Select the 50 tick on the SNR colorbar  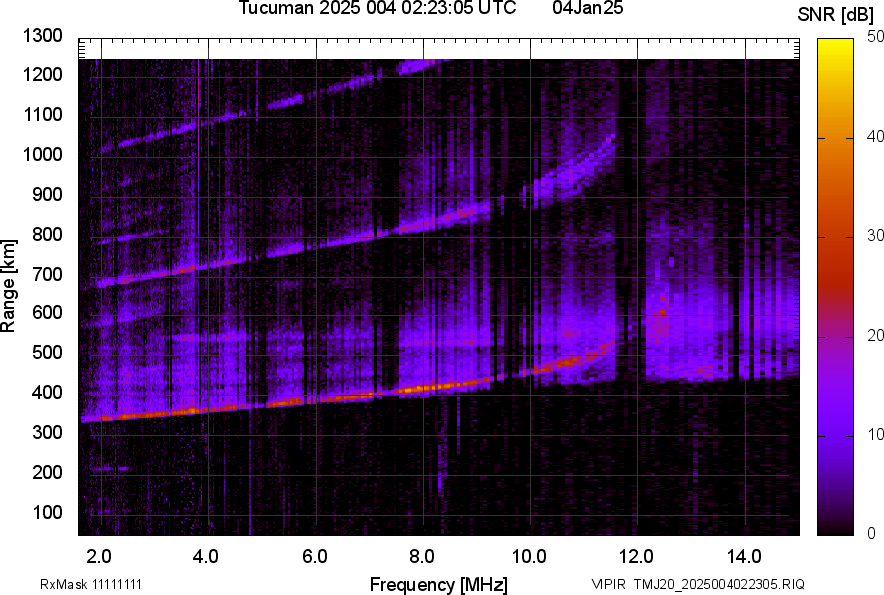[876, 36]
